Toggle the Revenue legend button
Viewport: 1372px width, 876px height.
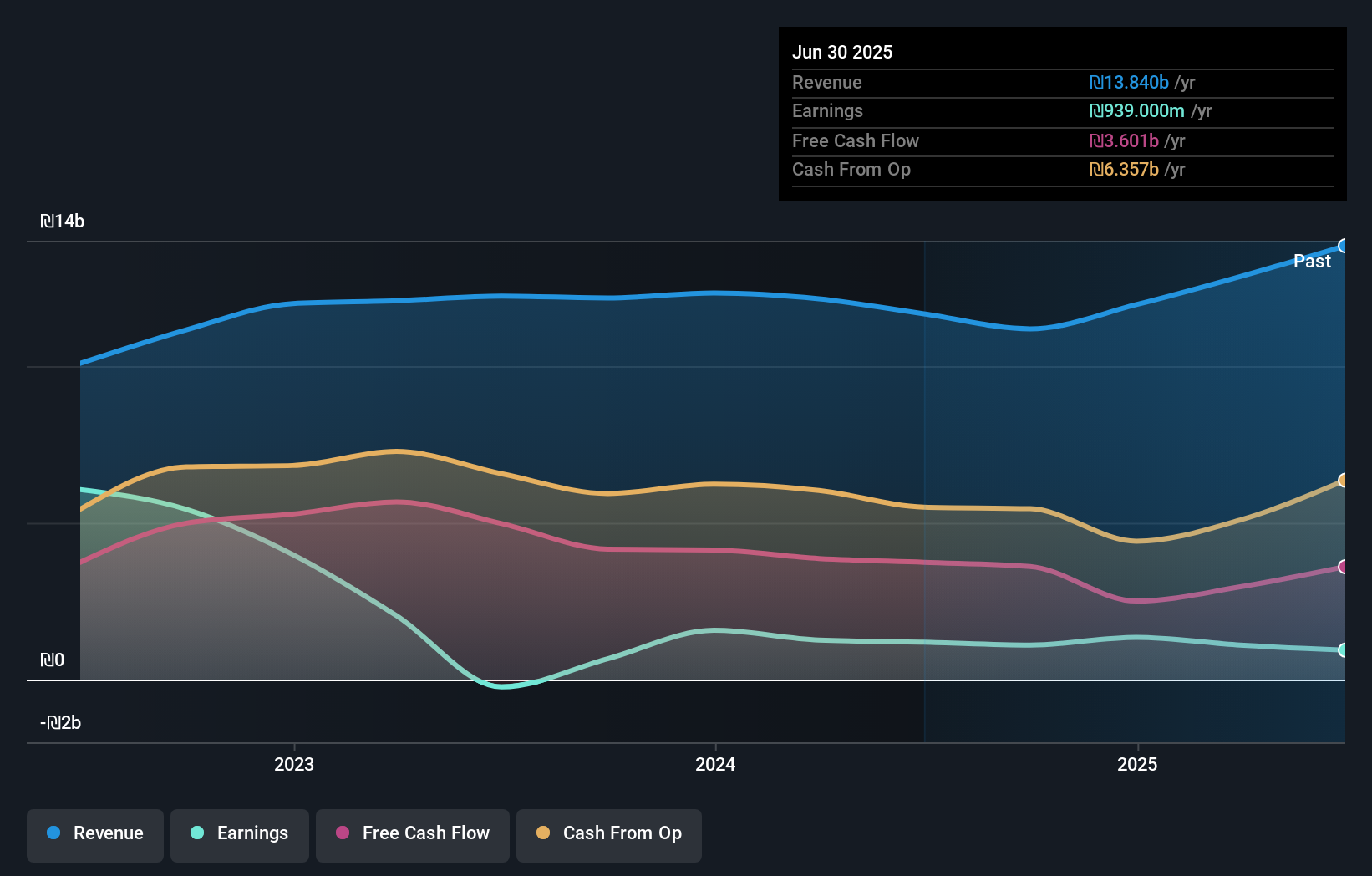(95, 835)
